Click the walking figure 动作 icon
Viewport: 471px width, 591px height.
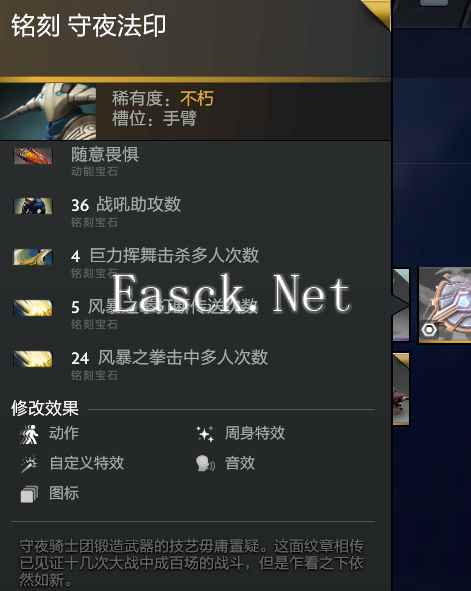click(29, 434)
